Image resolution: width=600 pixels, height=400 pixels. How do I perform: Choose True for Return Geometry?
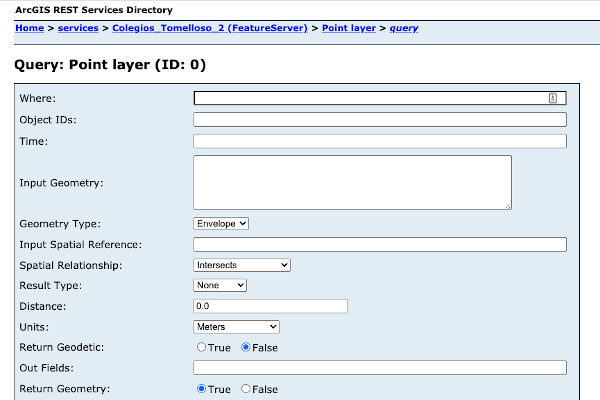202,389
